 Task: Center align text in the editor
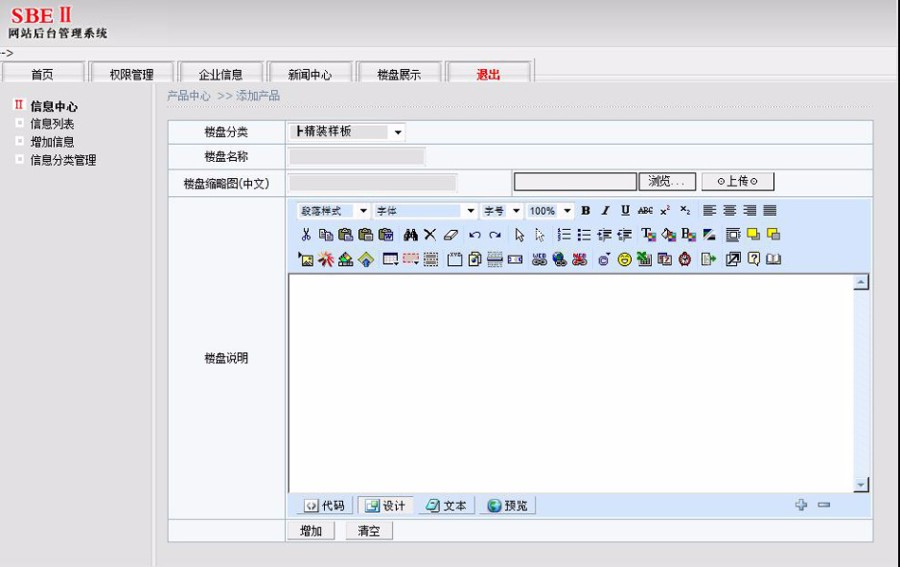point(730,211)
